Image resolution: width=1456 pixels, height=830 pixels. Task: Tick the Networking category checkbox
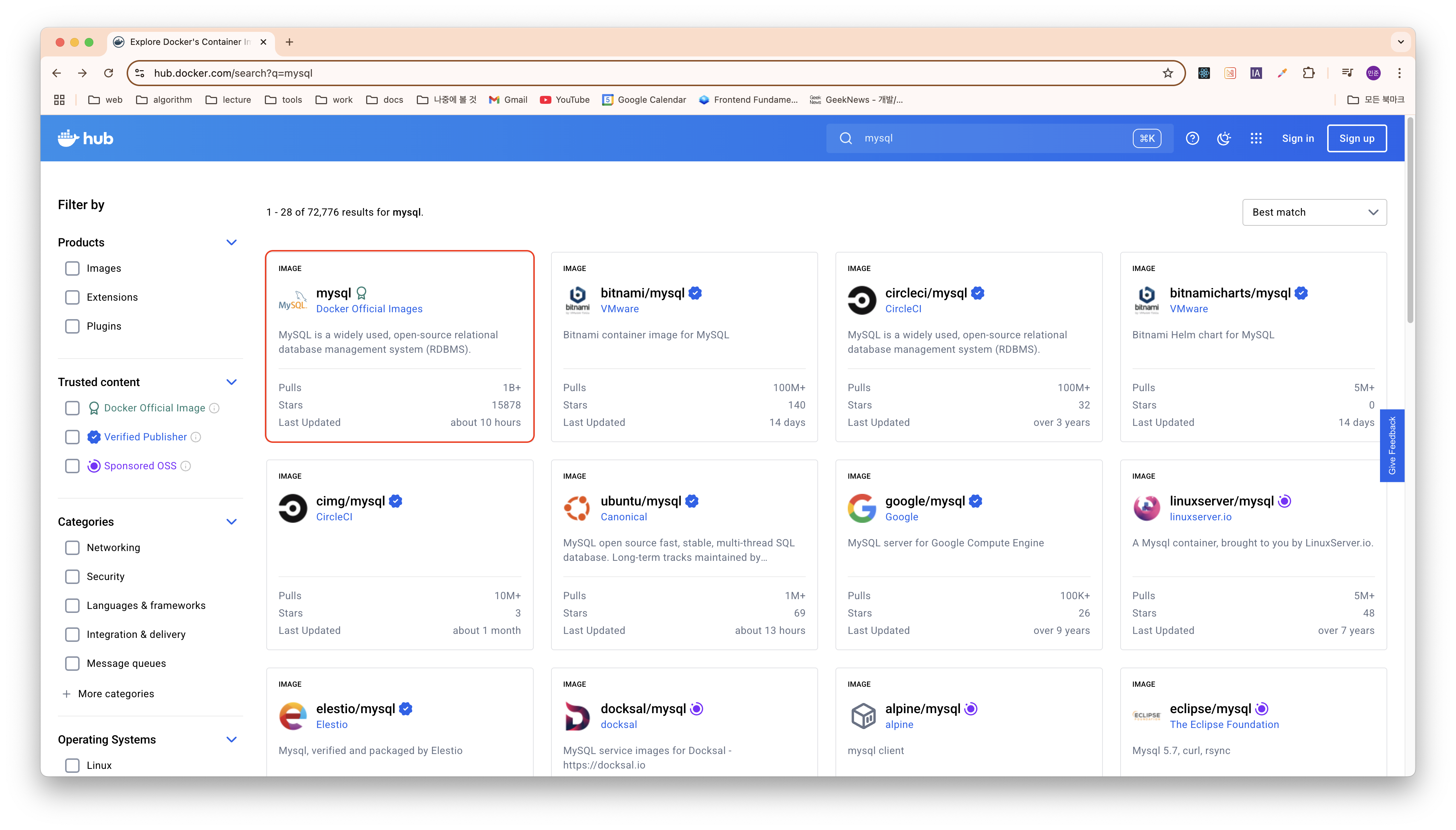[72, 548]
